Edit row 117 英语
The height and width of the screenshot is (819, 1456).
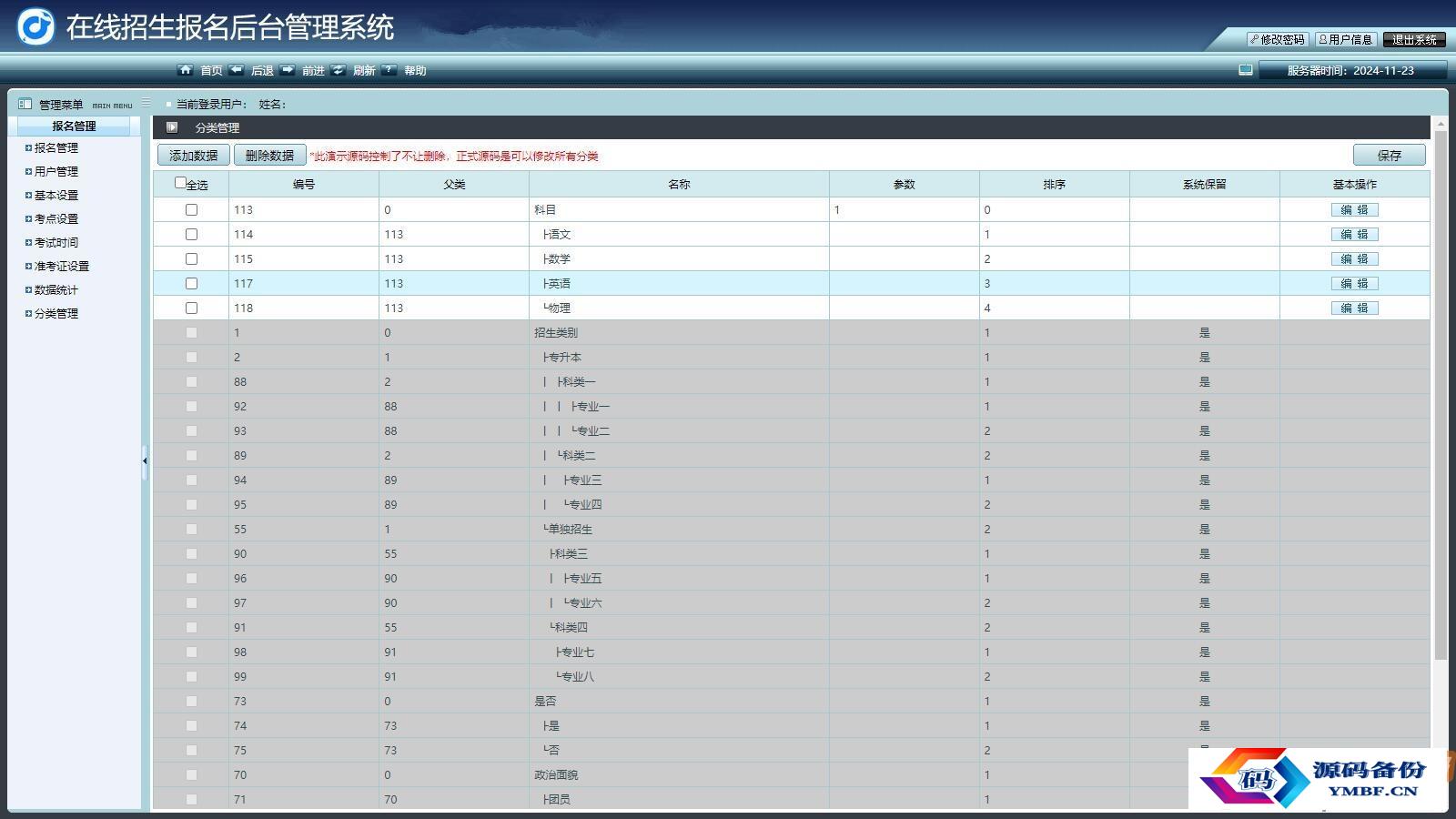1354,283
